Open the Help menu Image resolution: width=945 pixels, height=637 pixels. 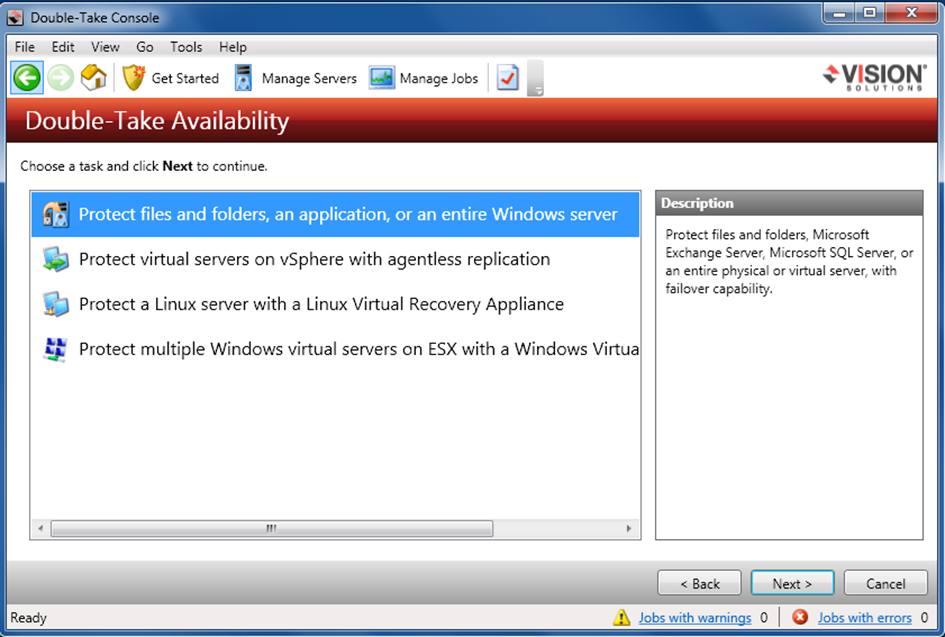click(233, 47)
